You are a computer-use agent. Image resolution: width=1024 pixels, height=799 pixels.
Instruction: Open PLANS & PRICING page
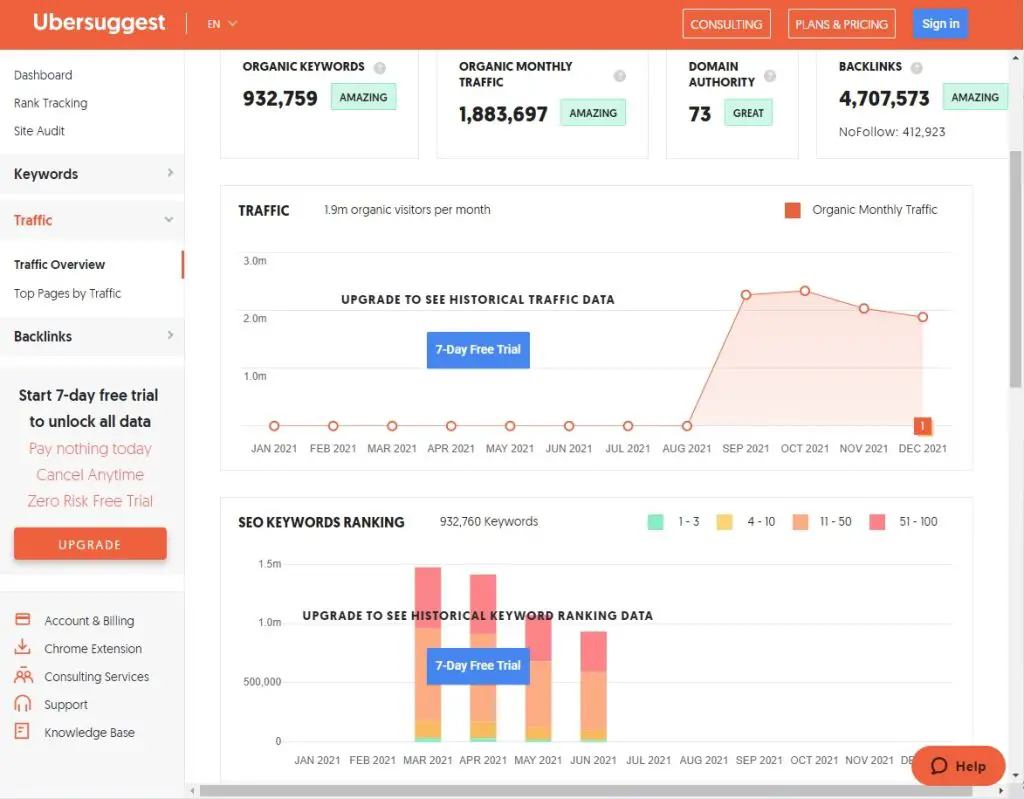pos(841,24)
